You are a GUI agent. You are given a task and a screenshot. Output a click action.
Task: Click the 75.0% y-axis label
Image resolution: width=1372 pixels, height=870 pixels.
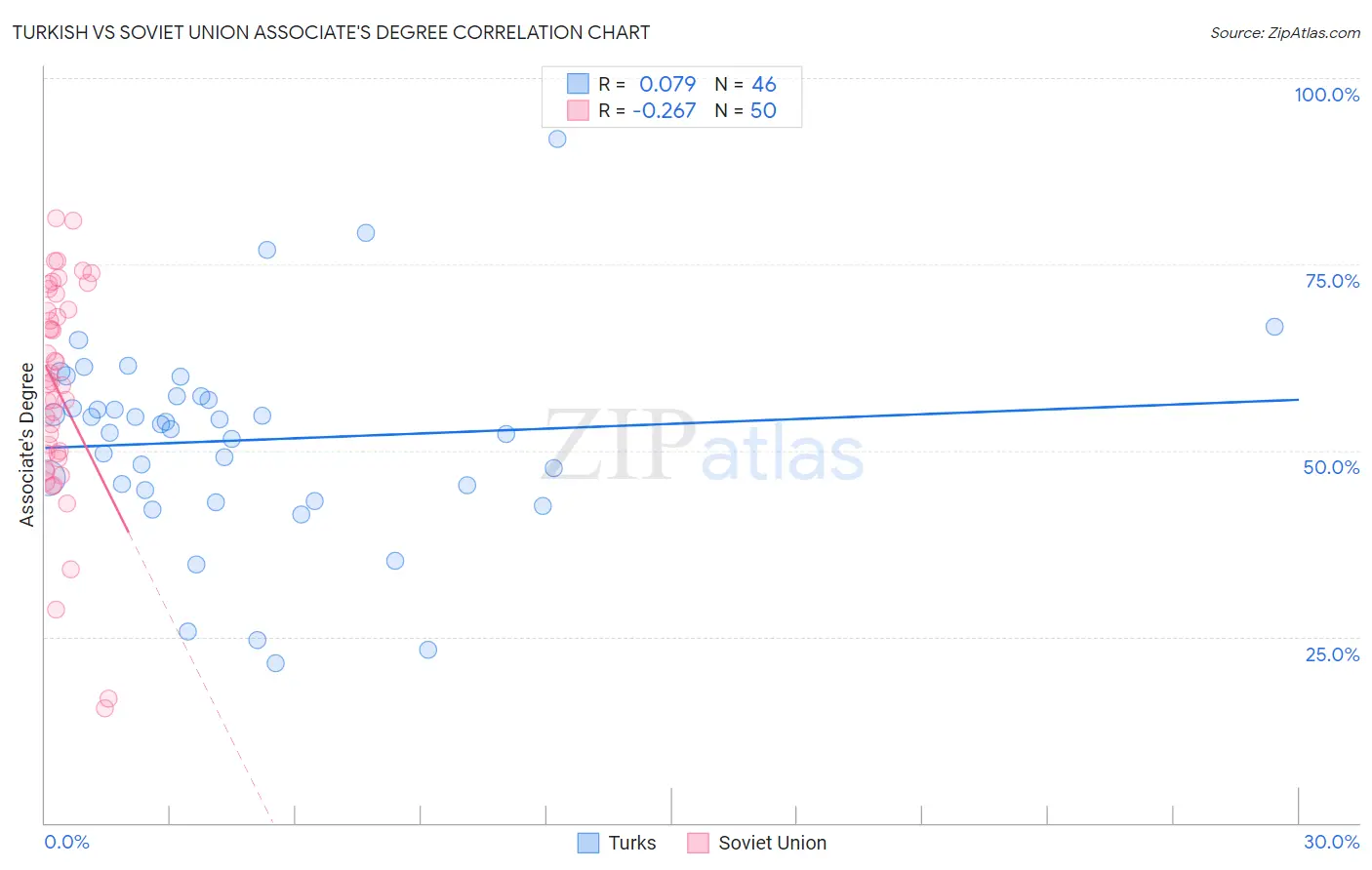tap(1332, 281)
